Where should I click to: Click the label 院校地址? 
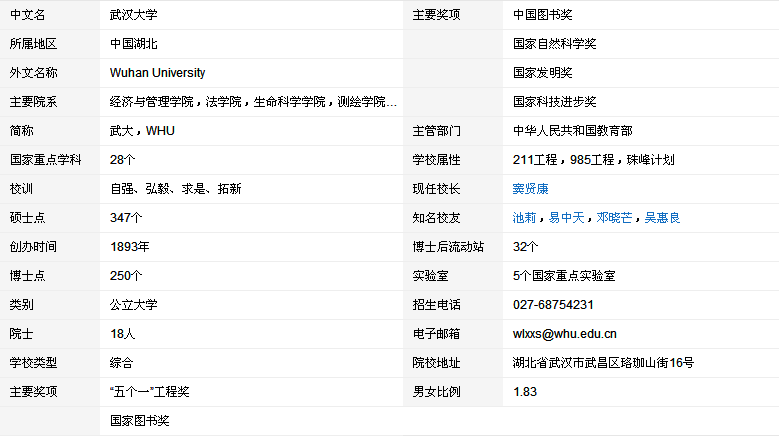[x=436, y=363]
